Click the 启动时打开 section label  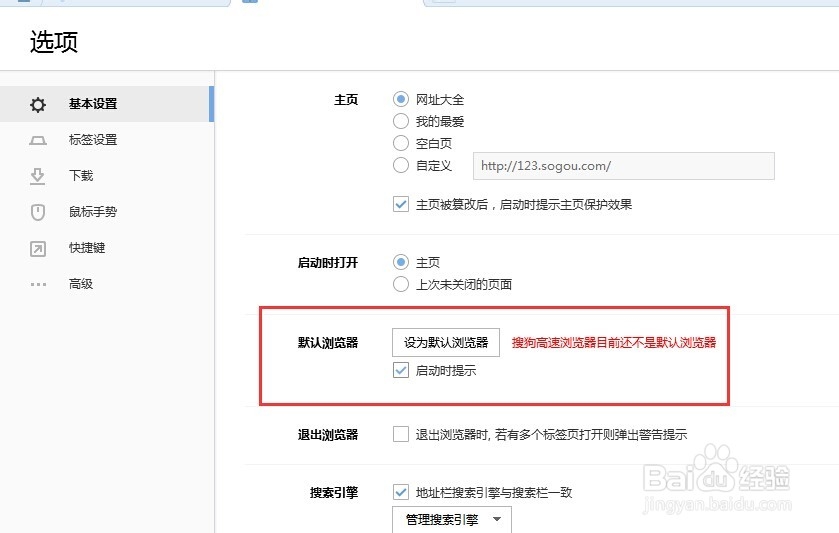tap(327, 262)
